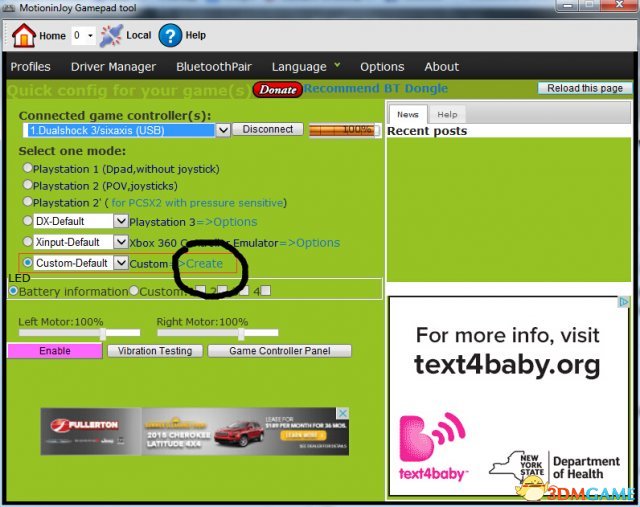The image size is (640, 507).
Task: Click the MotioninJoy title bar app icon
Action: pos(9,8)
